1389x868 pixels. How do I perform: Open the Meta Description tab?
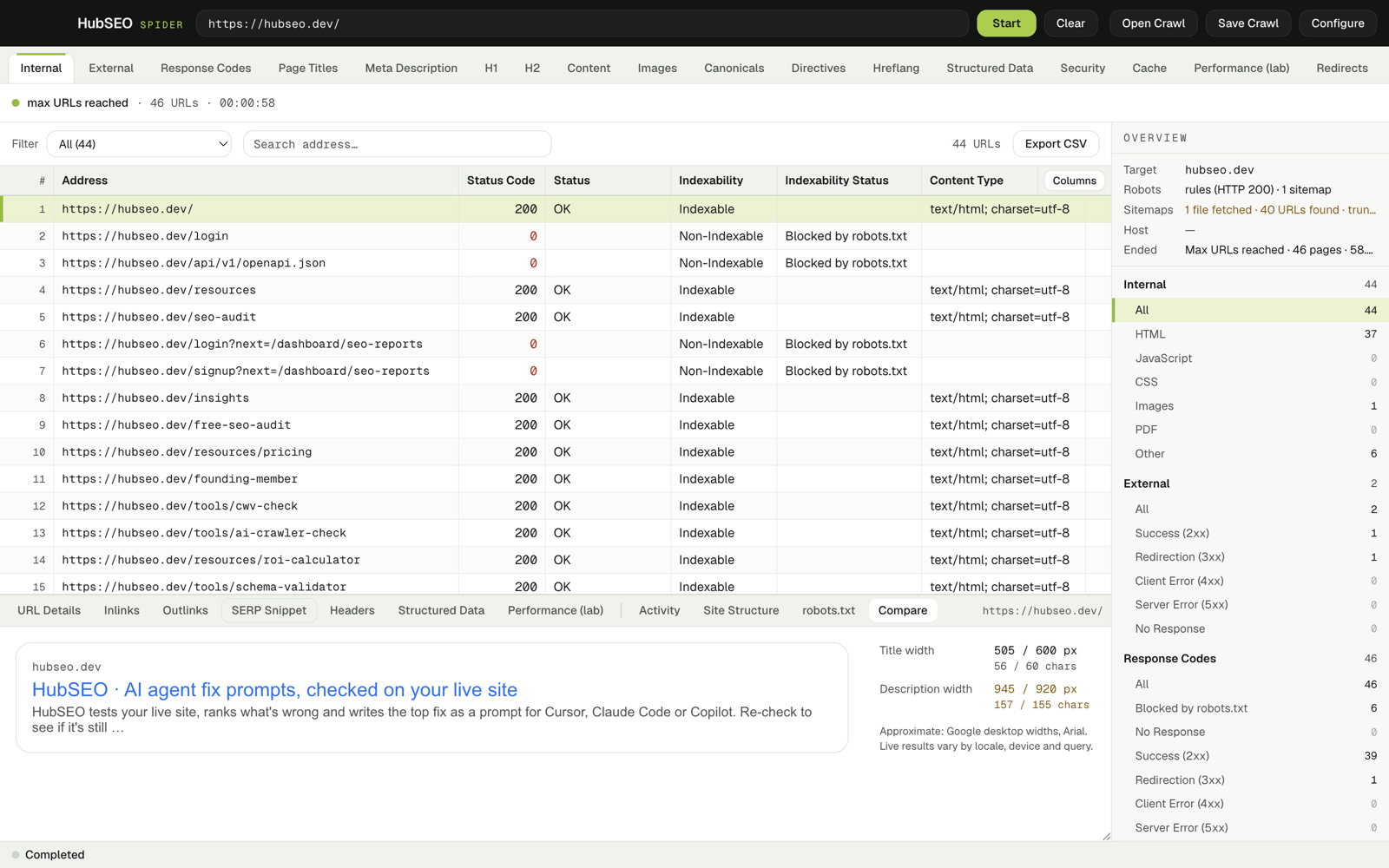tap(411, 68)
